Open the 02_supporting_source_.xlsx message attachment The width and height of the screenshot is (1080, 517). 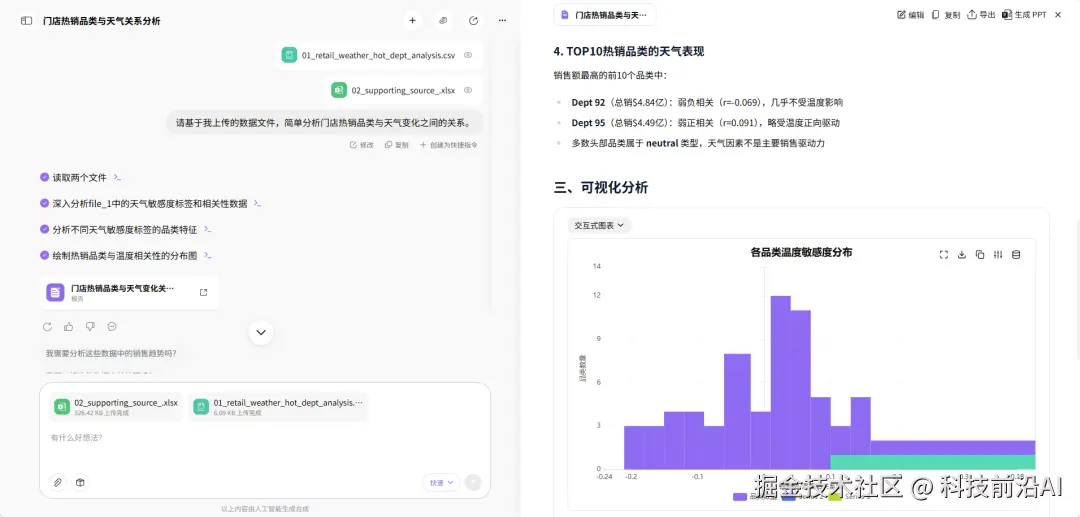tap(404, 90)
